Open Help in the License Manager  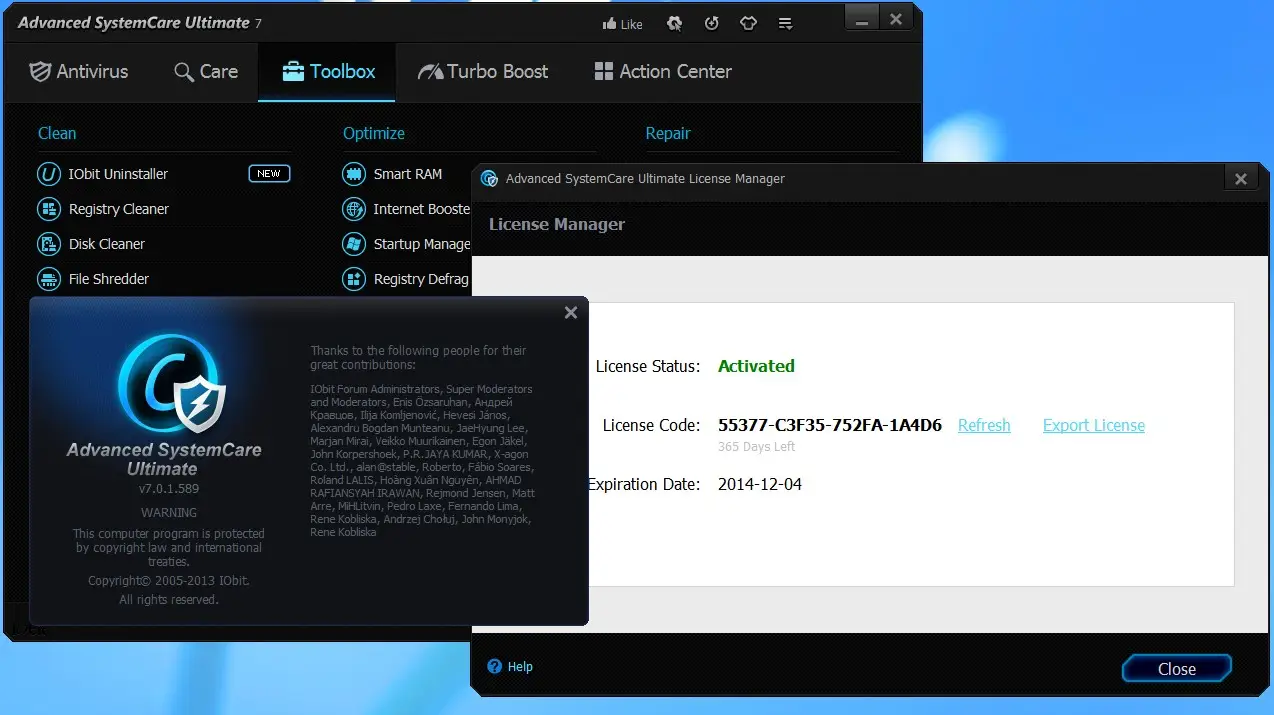coord(510,666)
